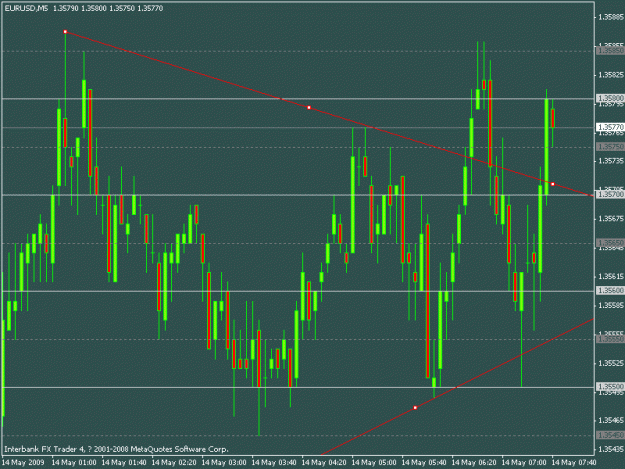Click the 1.35525 price scale value
The image size is (625, 469).
[x=611, y=363]
